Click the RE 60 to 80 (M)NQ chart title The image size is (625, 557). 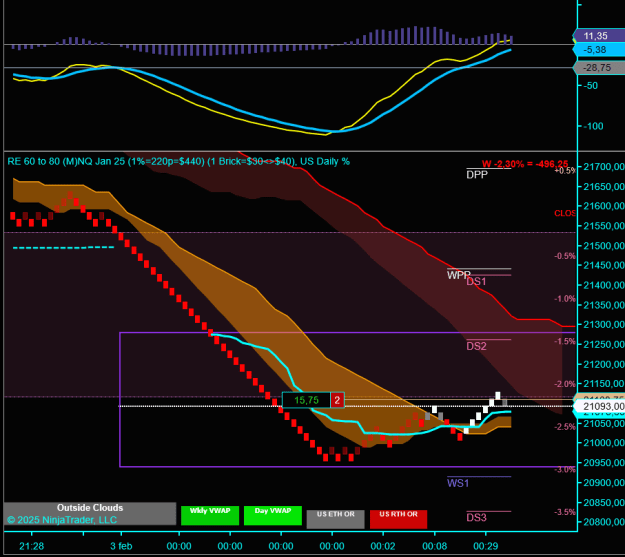coord(179,161)
